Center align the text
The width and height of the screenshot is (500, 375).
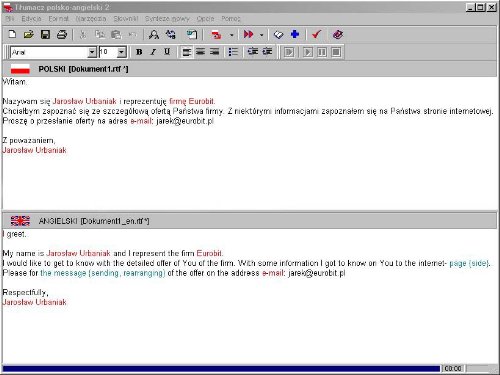click(x=200, y=52)
